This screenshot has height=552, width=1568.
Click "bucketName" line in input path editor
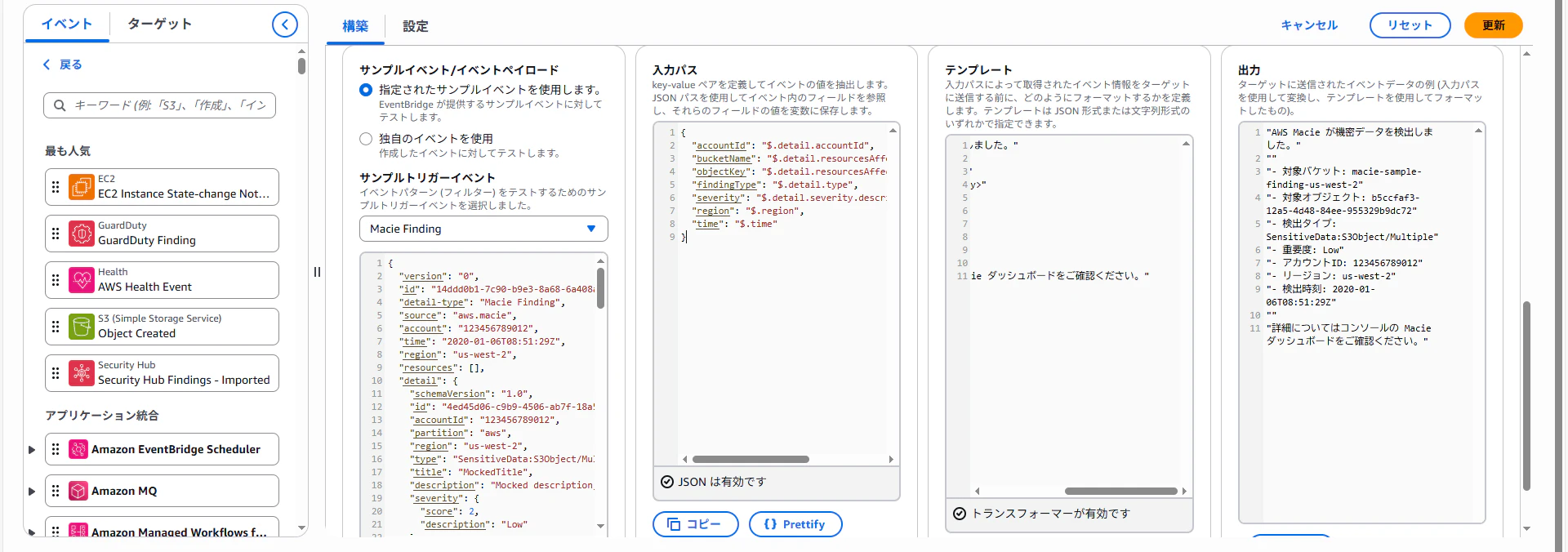click(x=789, y=158)
